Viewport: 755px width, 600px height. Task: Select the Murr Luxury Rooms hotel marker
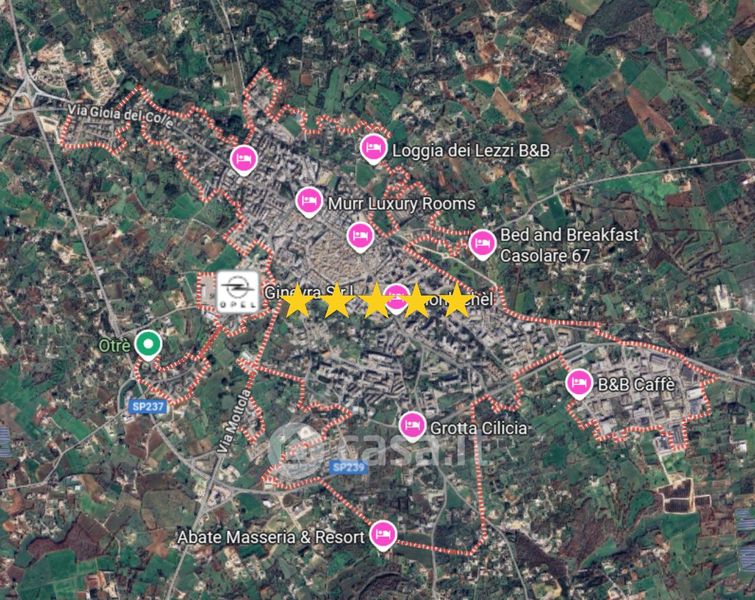click(x=309, y=202)
